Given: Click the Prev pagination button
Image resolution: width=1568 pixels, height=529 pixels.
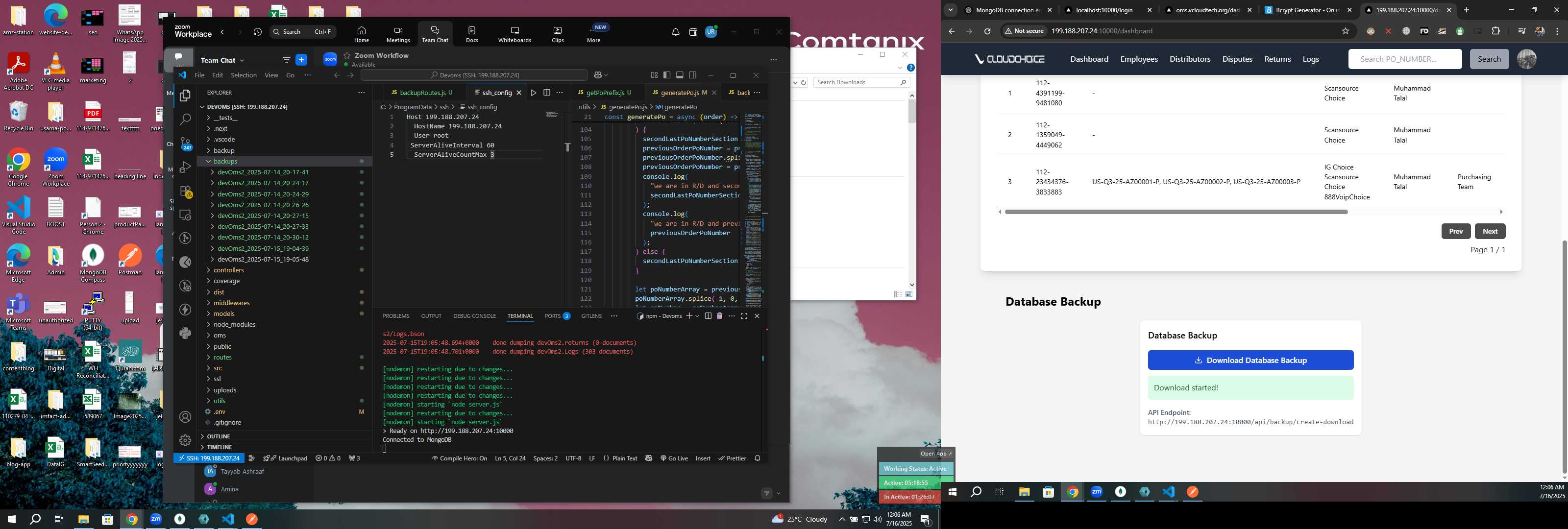Looking at the screenshot, I should (x=1455, y=231).
